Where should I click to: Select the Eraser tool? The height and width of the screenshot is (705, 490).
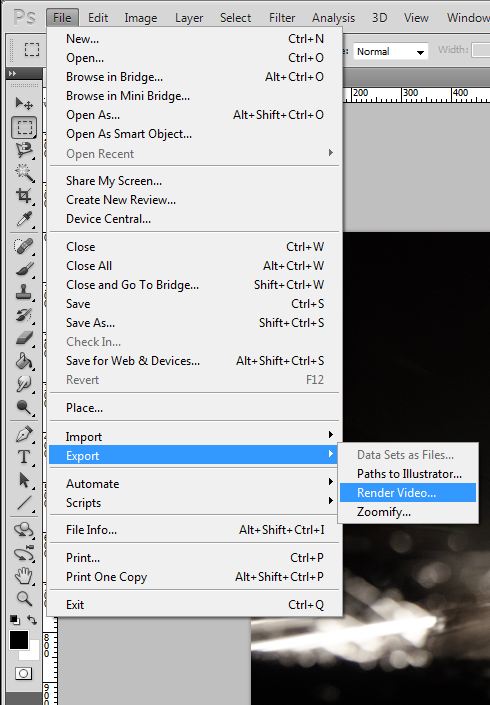click(24, 338)
